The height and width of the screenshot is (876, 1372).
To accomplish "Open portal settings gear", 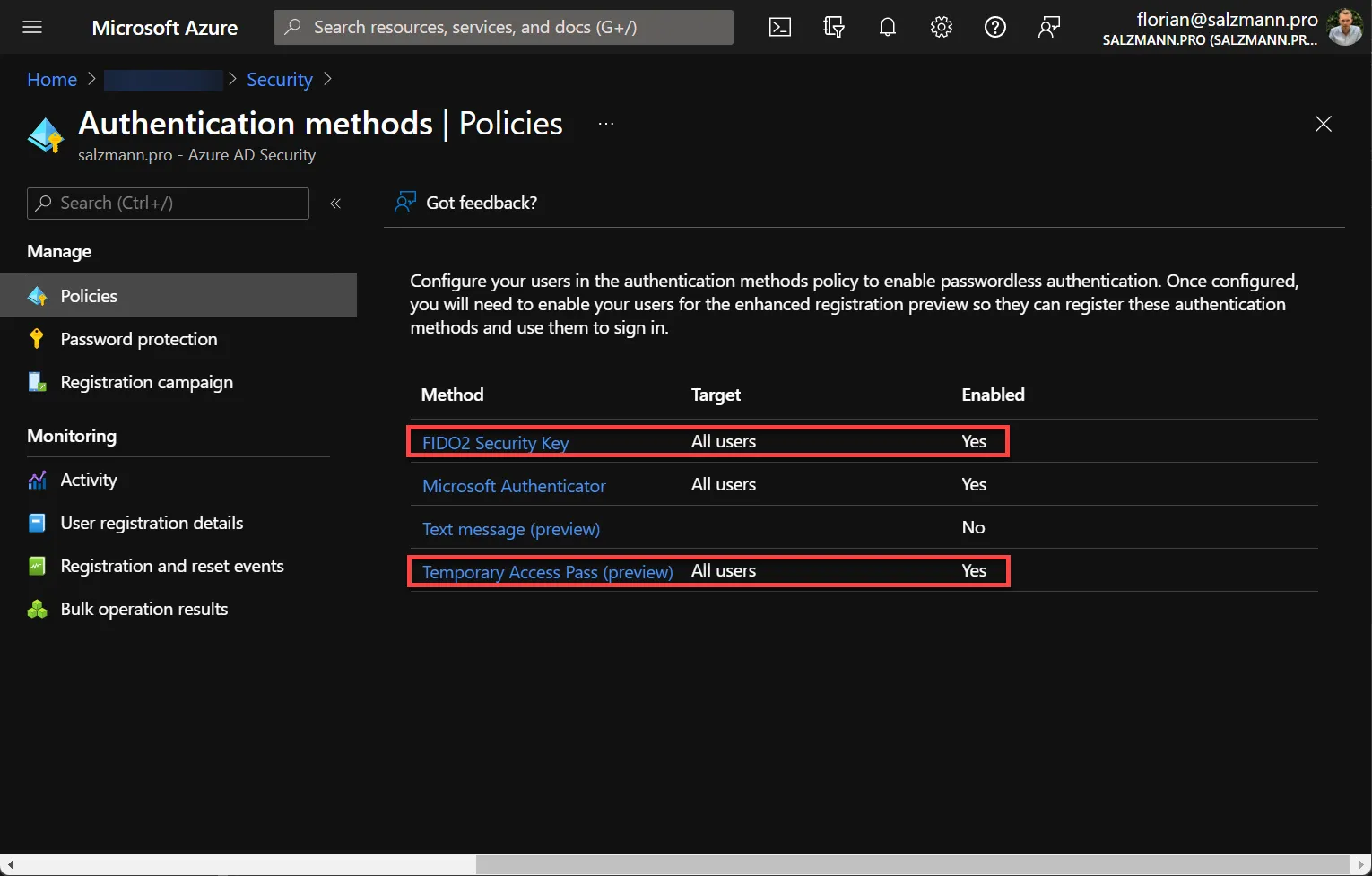I will pyautogui.click(x=942, y=27).
